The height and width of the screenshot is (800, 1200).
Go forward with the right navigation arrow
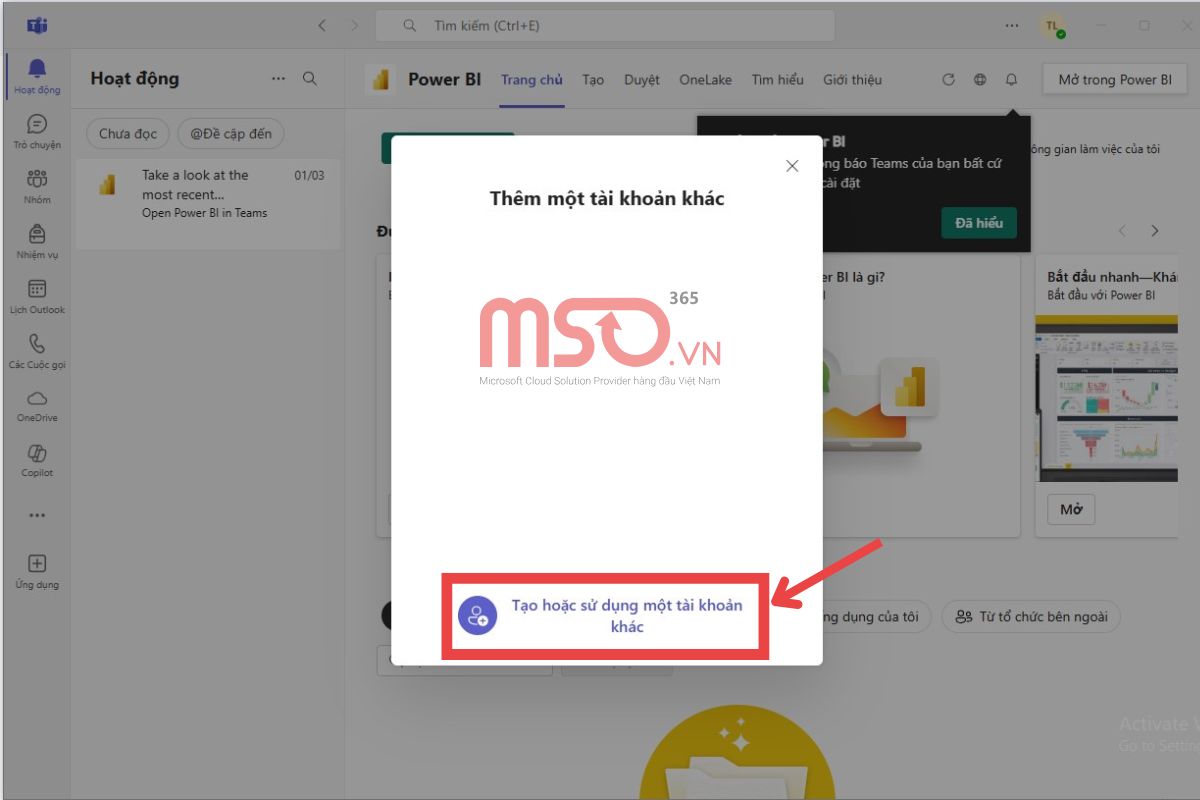(x=354, y=26)
